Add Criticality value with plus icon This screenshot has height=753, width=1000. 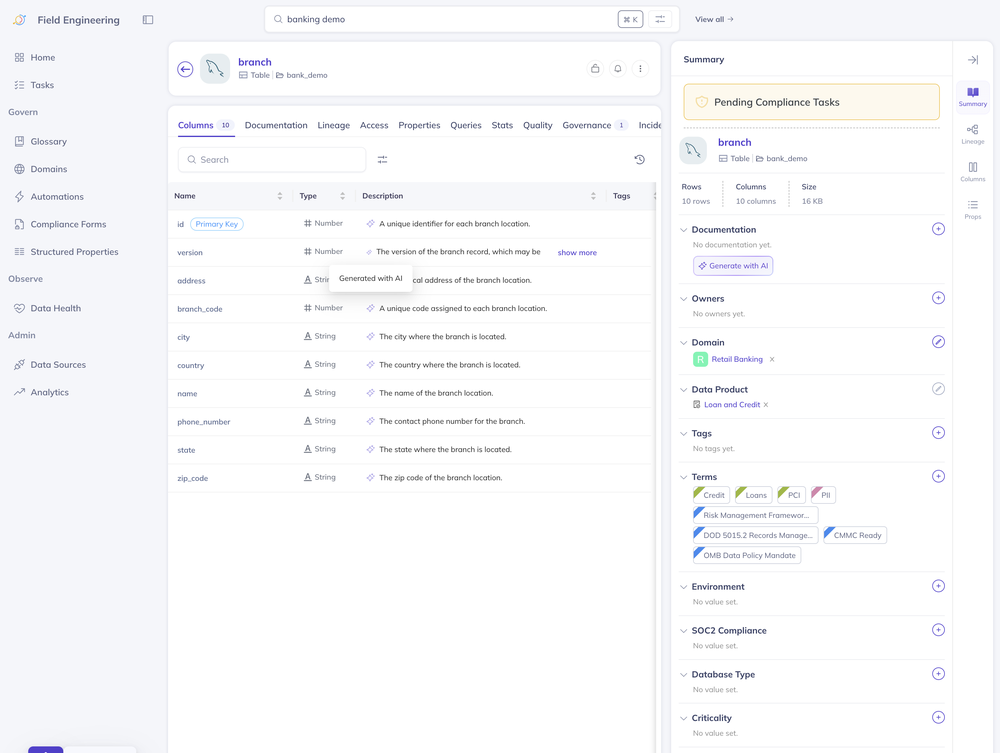[x=938, y=717]
